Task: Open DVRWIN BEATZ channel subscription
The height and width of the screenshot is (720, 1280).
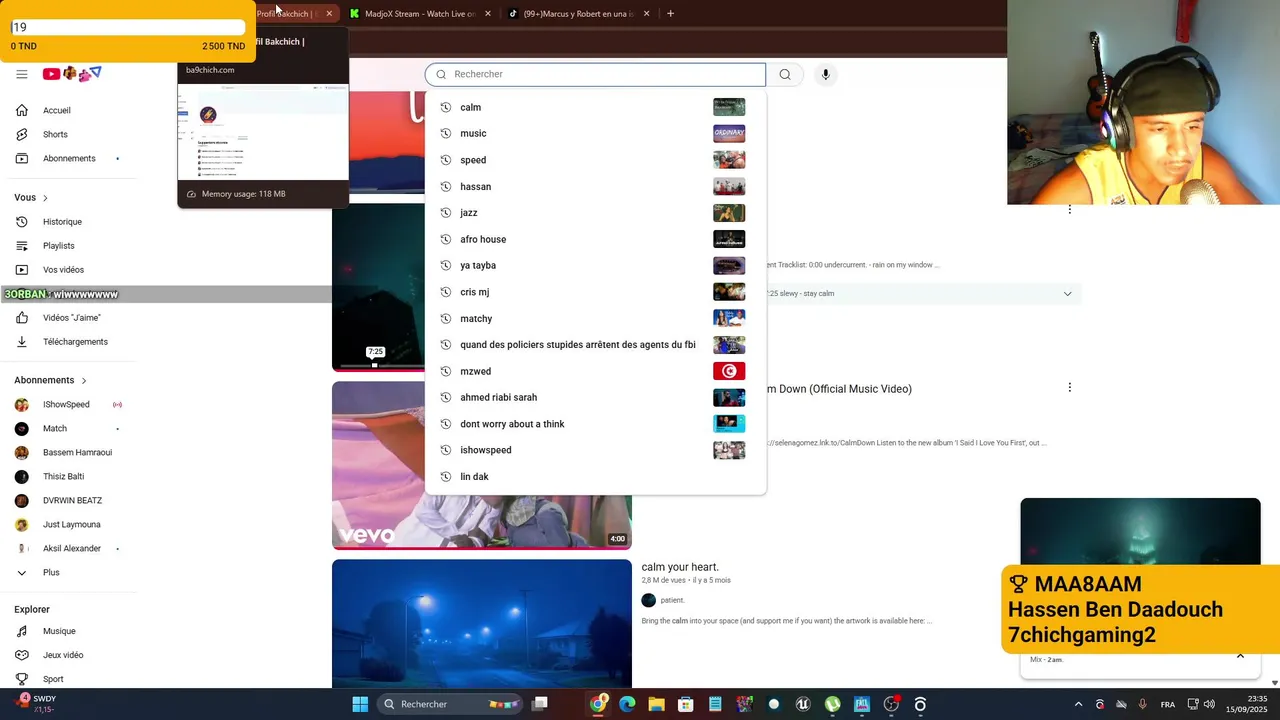Action: [72, 501]
